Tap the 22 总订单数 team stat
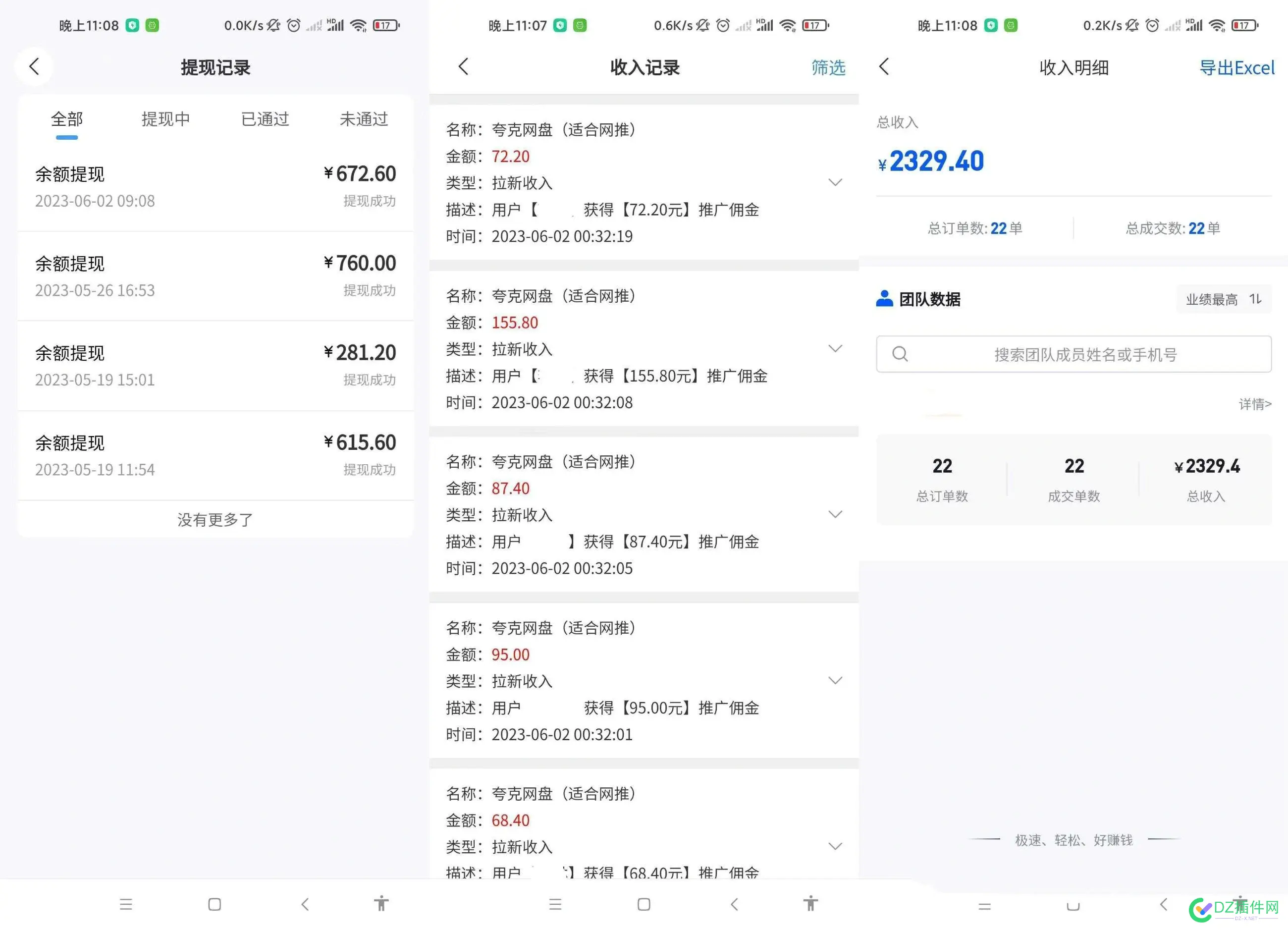The width and height of the screenshot is (1288, 930). pos(942,480)
